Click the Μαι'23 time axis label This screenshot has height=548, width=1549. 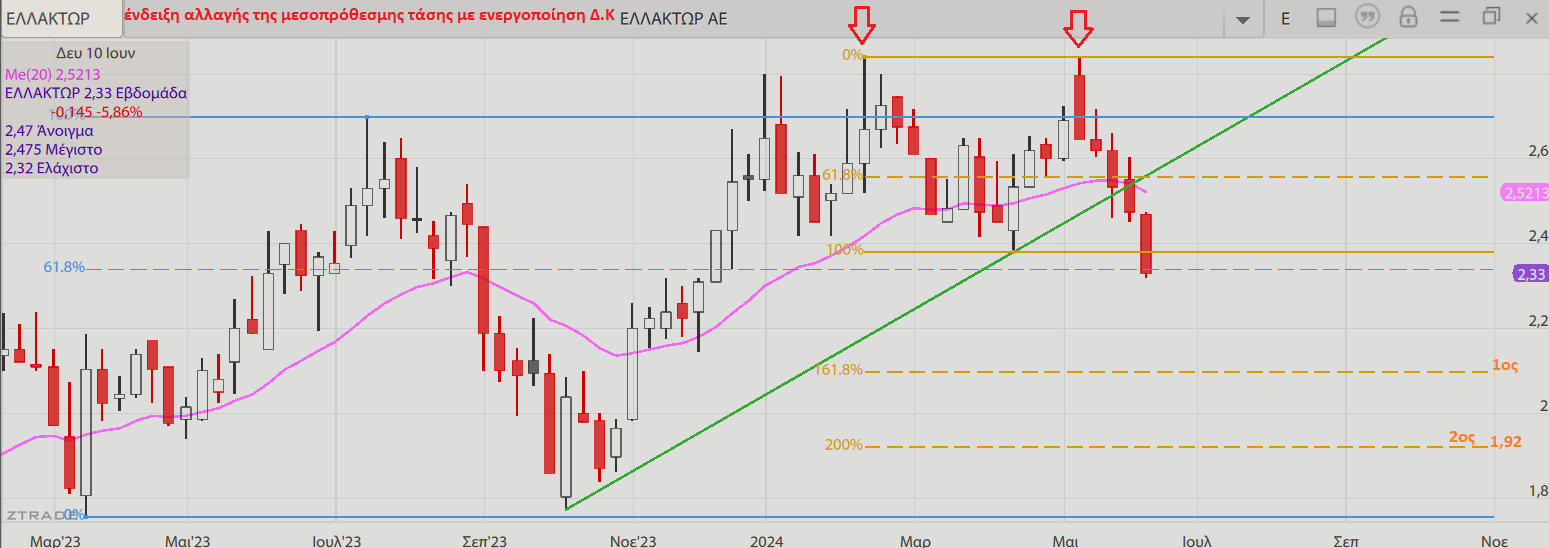point(187,540)
